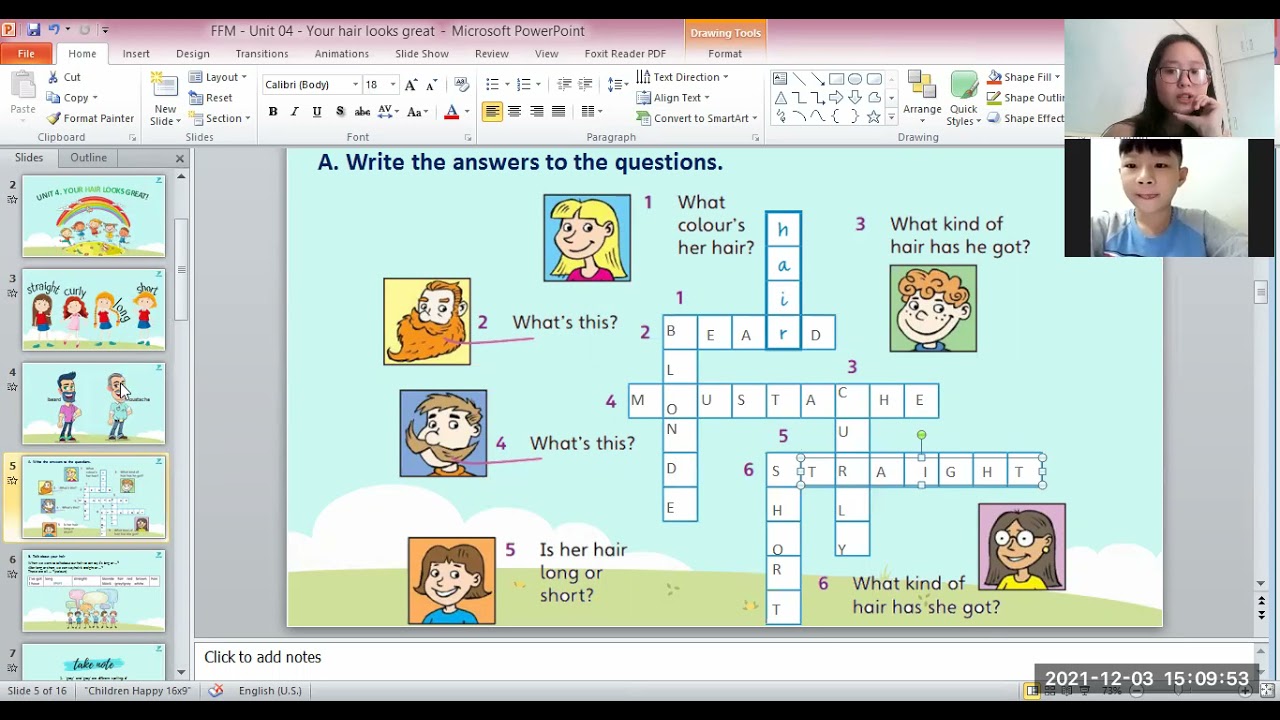The width and height of the screenshot is (1280, 720).
Task: Toggle Bold formatting
Action: tap(273, 111)
